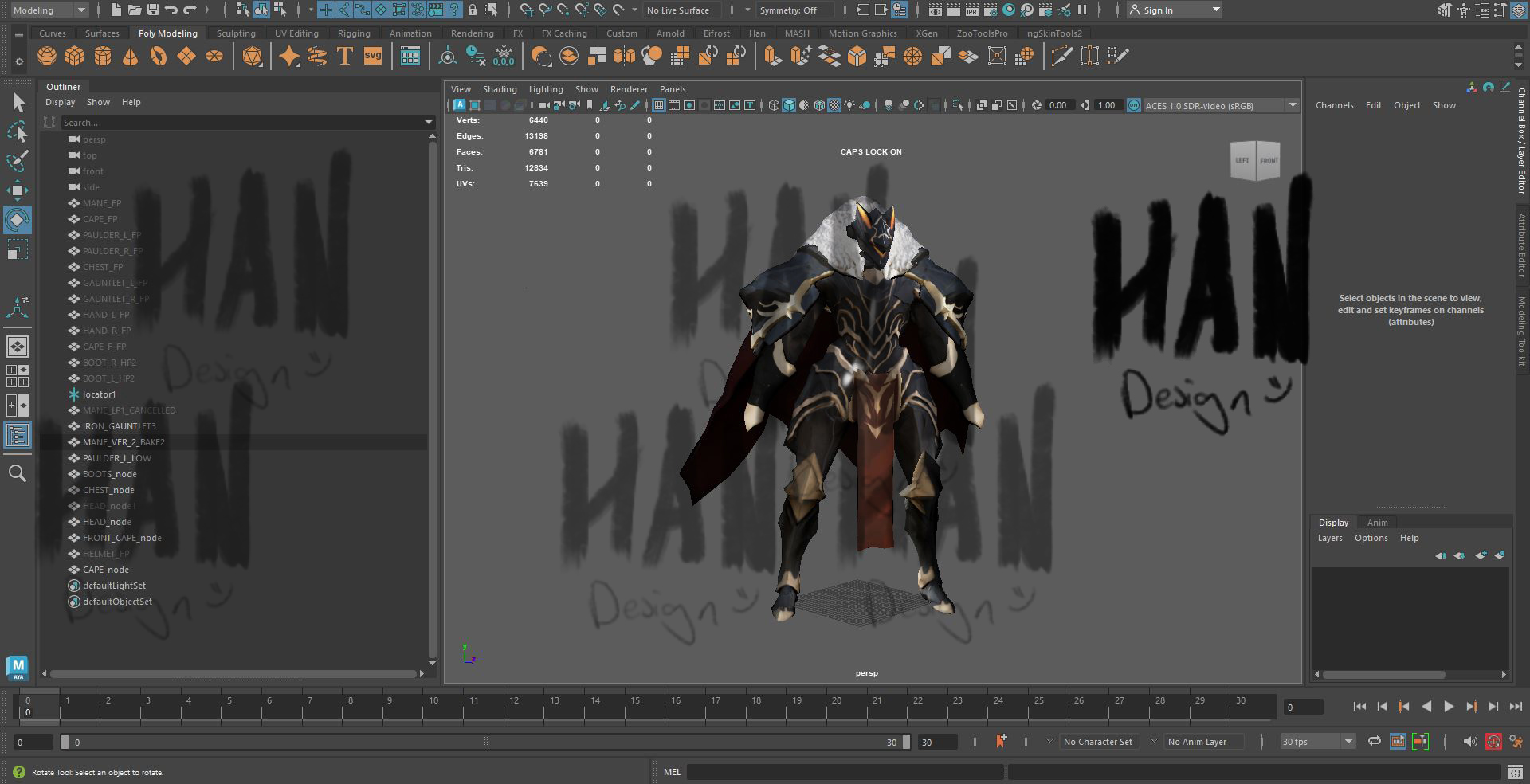Toggle audio mute speaker icon
Viewport: 1530px width, 784px height.
[1470, 742]
